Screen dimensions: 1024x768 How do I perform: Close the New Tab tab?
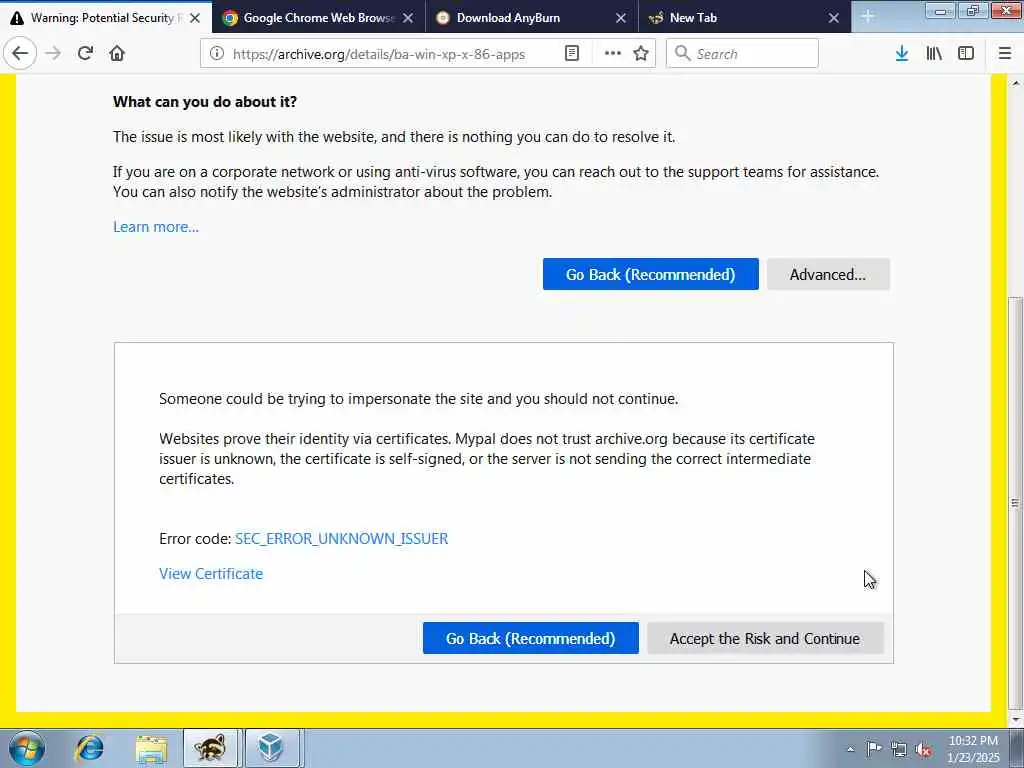click(834, 18)
